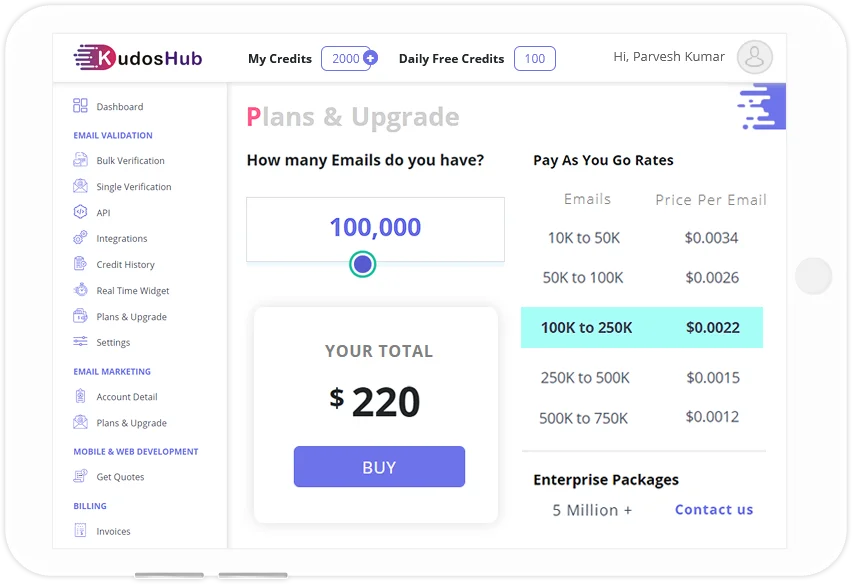
Task: Open Plans & Upgrade under Email Validation
Action: click(131, 317)
